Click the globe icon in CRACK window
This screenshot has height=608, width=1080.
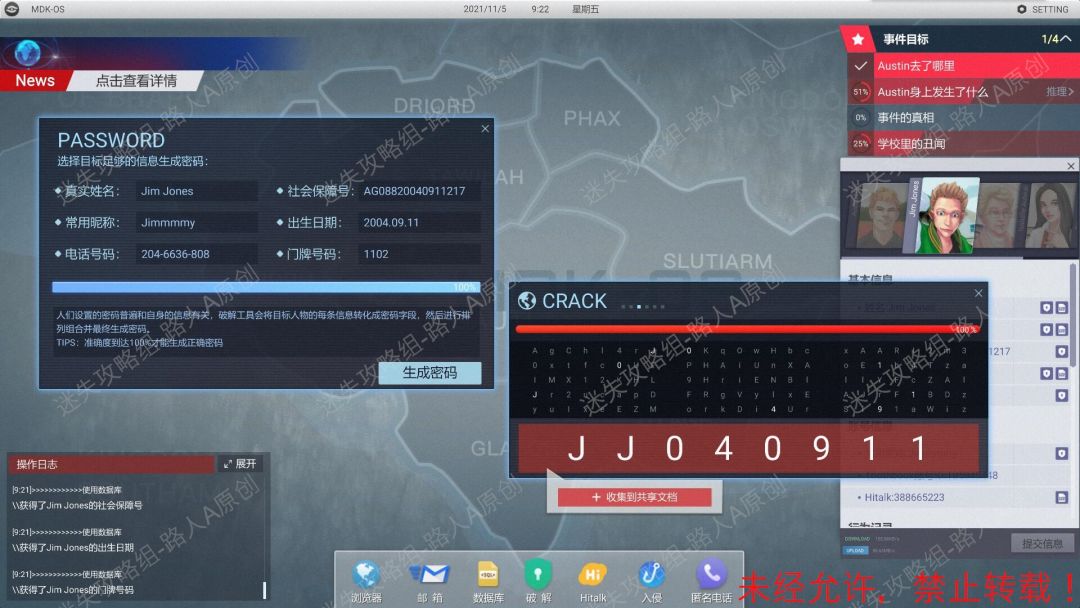[527, 301]
